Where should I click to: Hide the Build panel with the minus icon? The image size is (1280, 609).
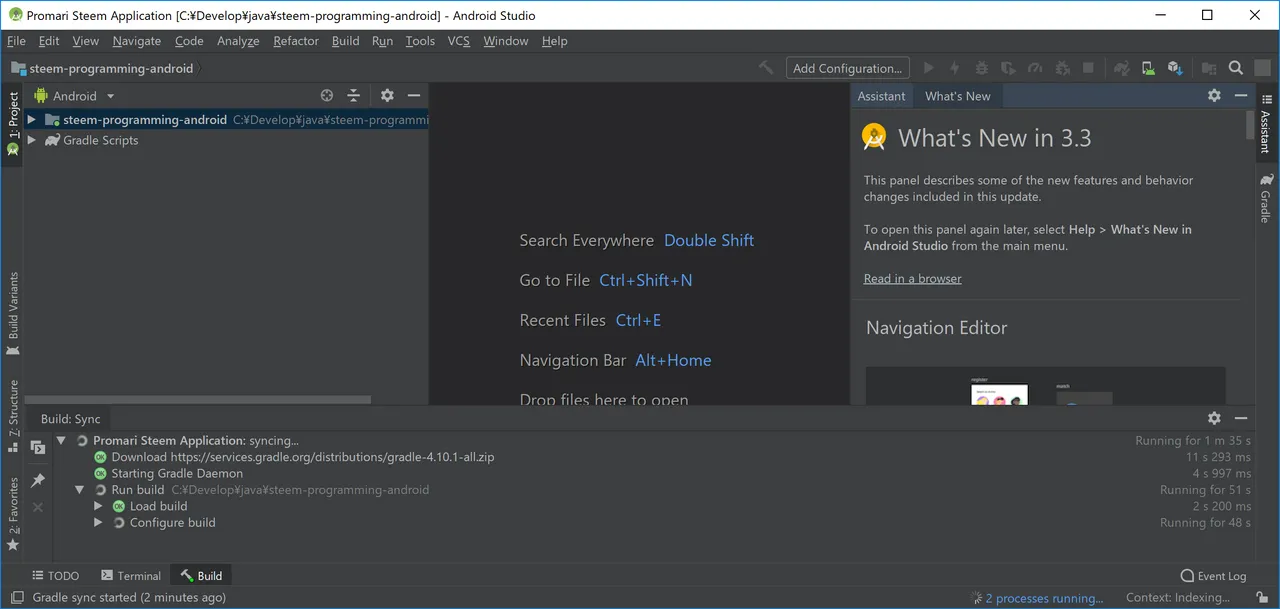tap(1241, 419)
